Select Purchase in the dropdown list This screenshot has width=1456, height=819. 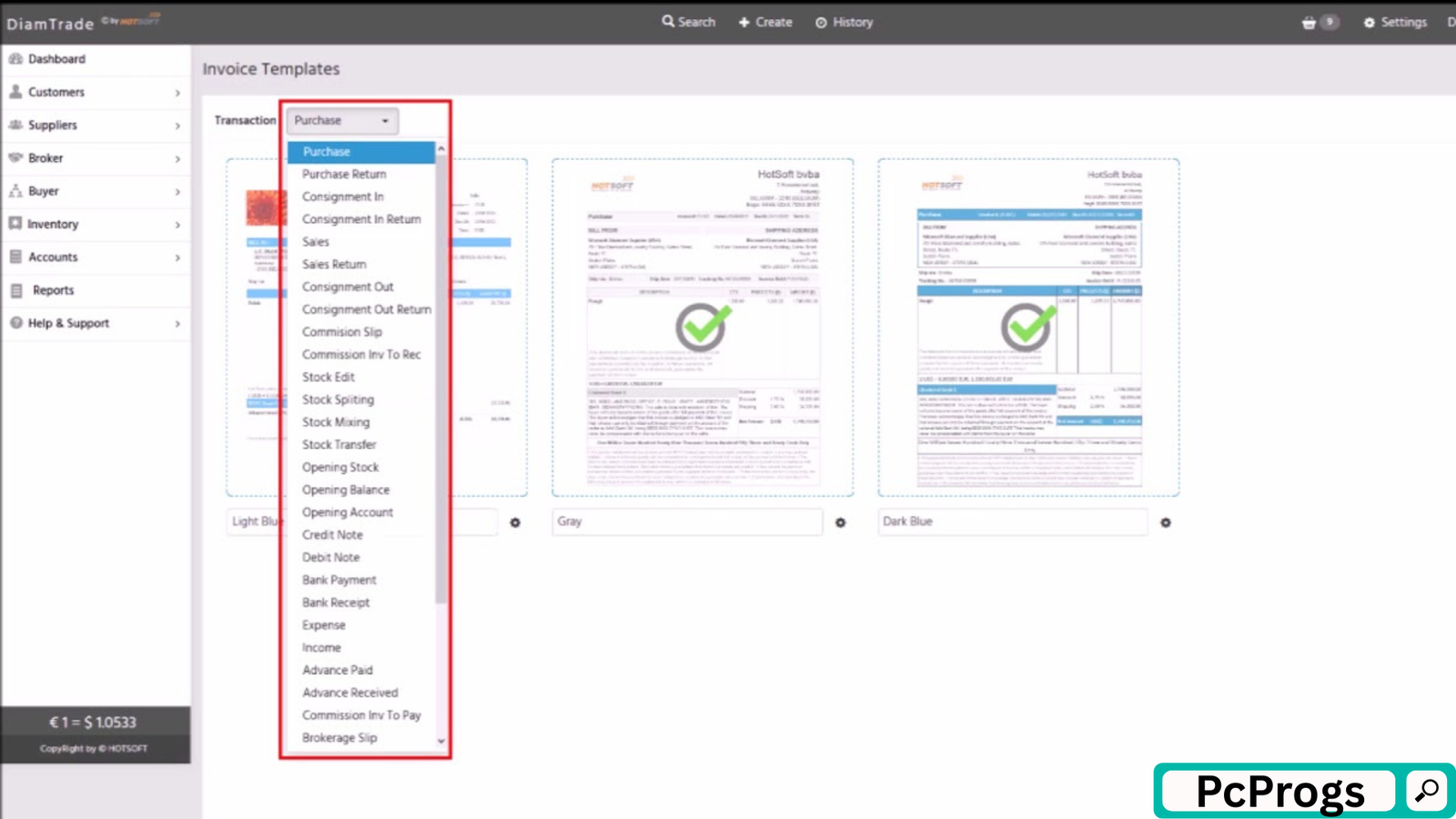pos(361,152)
